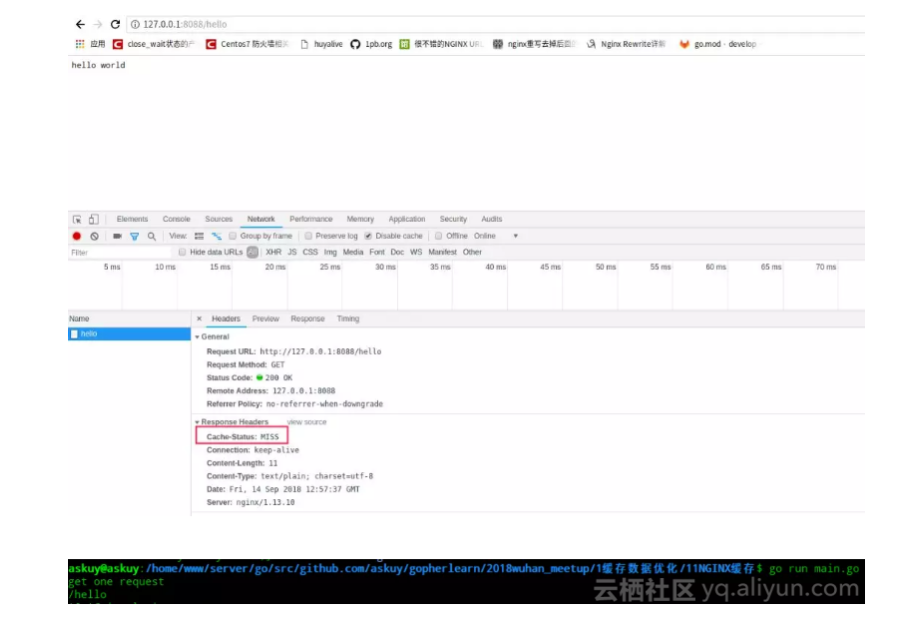Reload the page with the refresh icon
The width and height of the screenshot is (919, 625).
click(115, 24)
